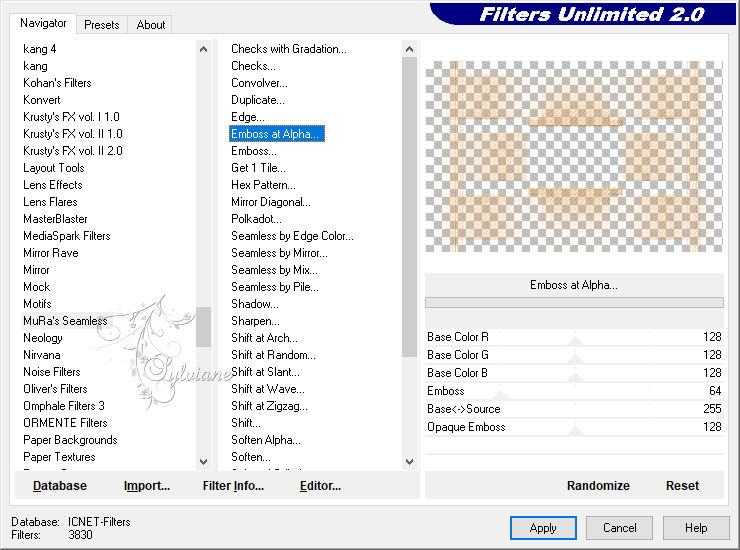This screenshot has height=550, width=740.
Task: Adjust the Emboss slider
Action: coord(574,391)
